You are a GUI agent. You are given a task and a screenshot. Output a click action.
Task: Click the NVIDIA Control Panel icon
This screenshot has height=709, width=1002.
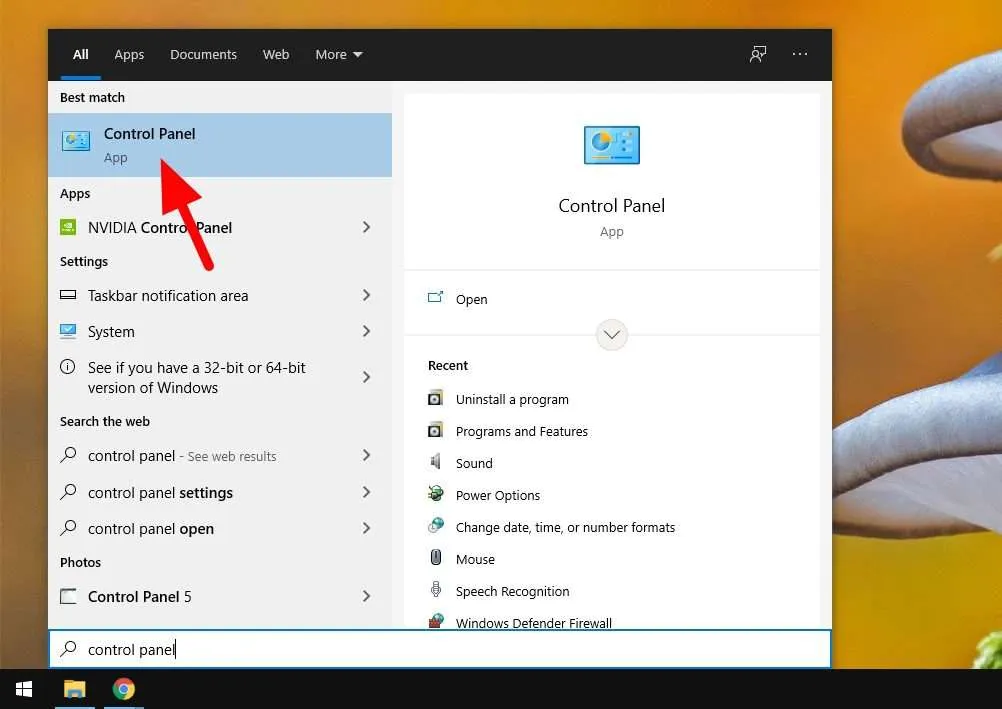pos(68,227)
